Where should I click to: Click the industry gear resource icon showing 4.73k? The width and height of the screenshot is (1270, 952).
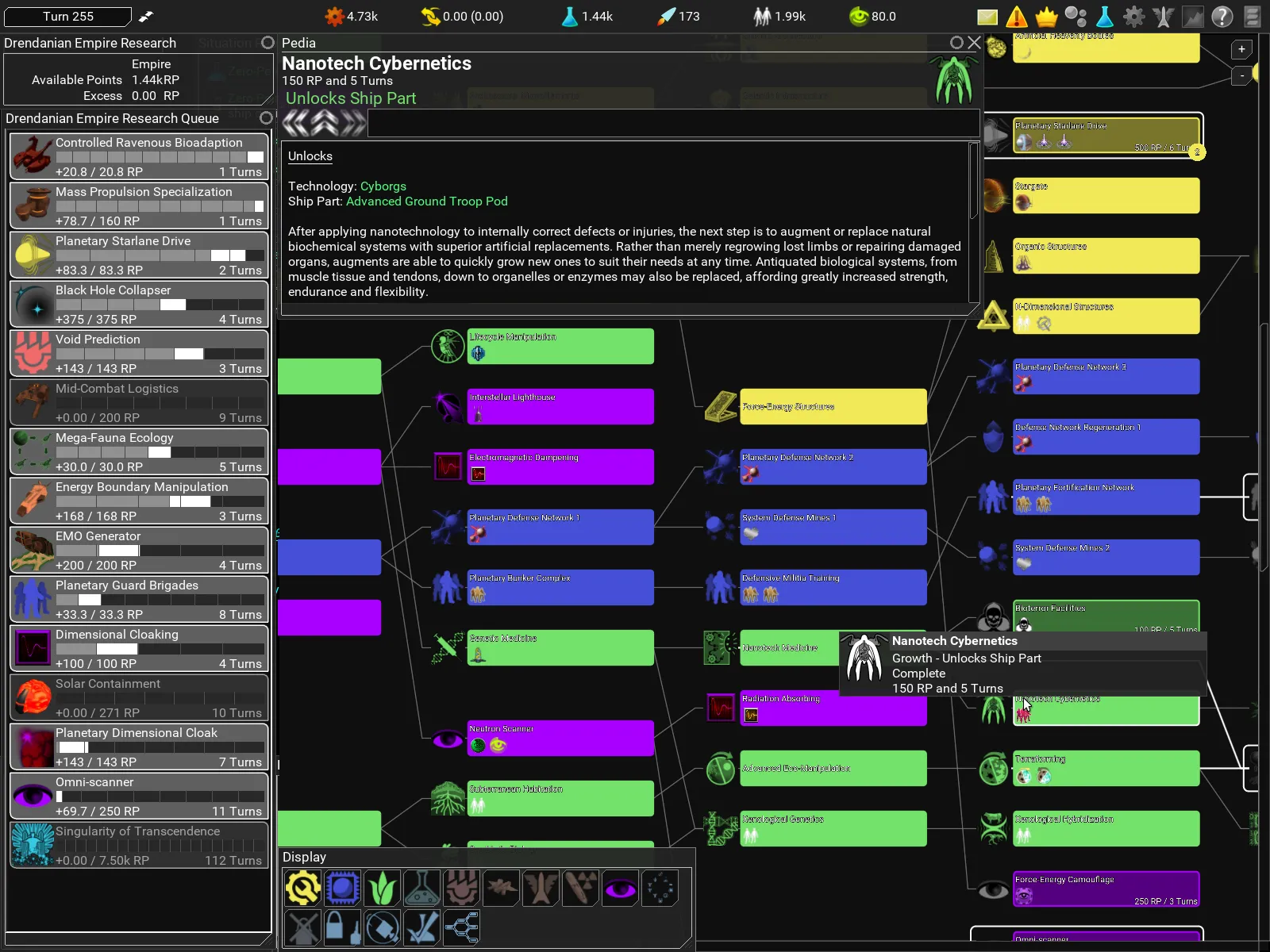(334, 17)
